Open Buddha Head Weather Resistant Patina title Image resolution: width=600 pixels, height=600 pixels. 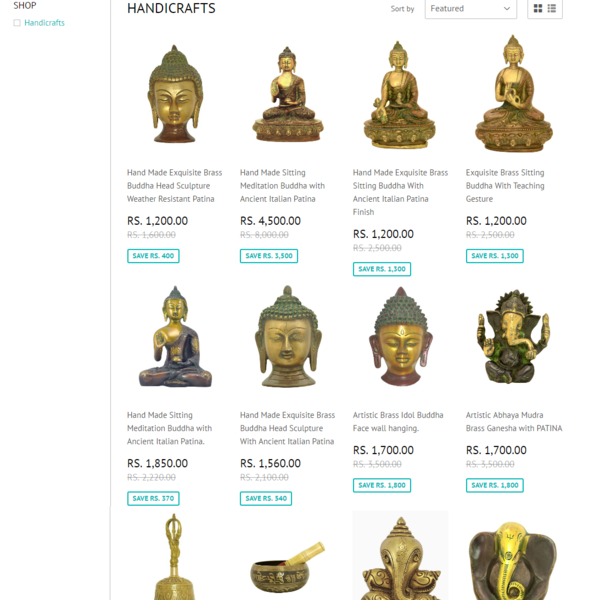pos(174,186)
